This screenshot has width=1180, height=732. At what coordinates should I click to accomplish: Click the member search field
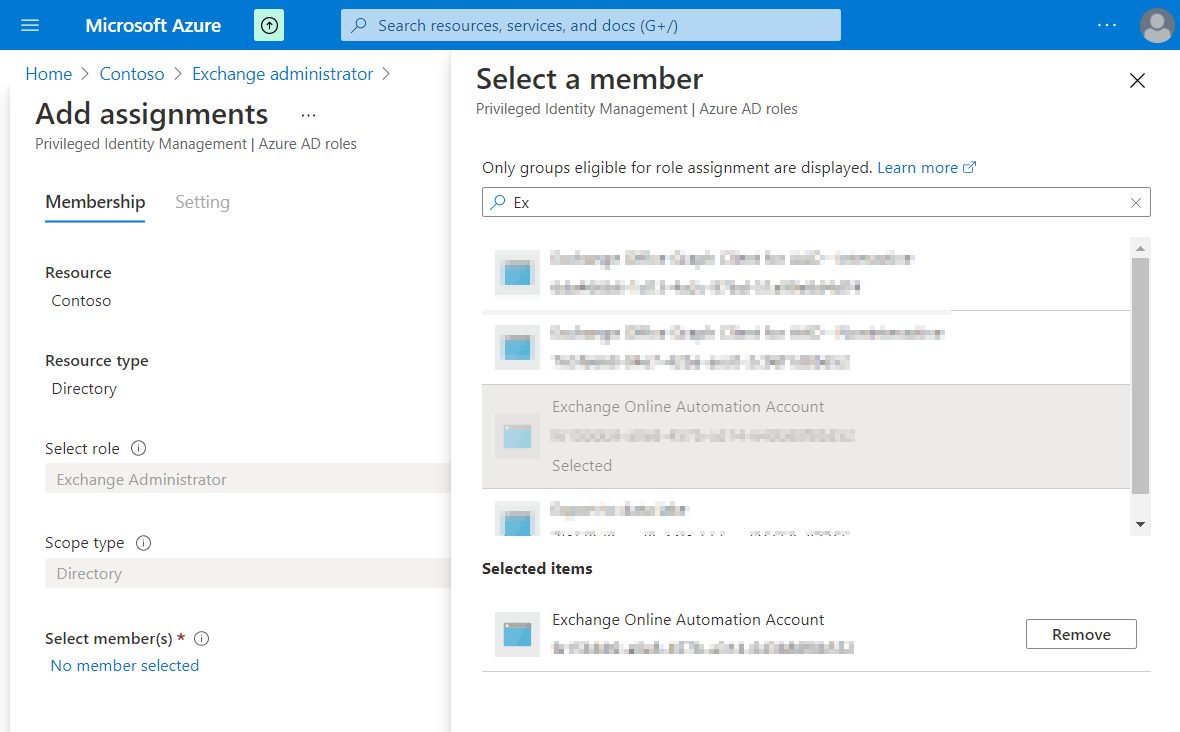[x=816, y=202]
